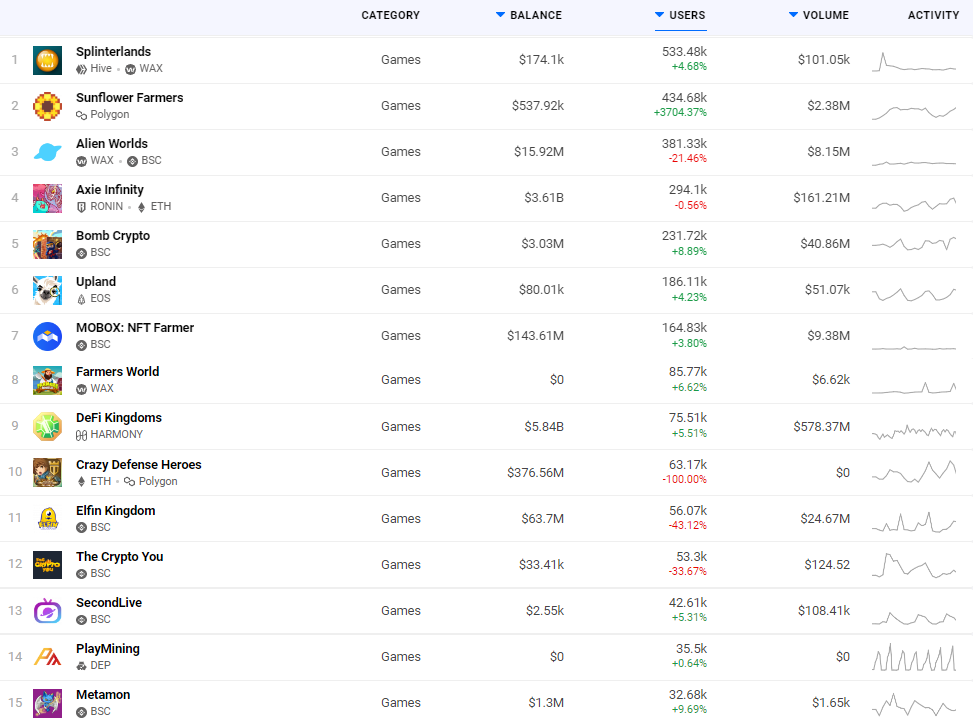973x726 pixels.
Task: Click the HARMONY chain icon under DeFi Kingdoms
Action: pos(81,435)
